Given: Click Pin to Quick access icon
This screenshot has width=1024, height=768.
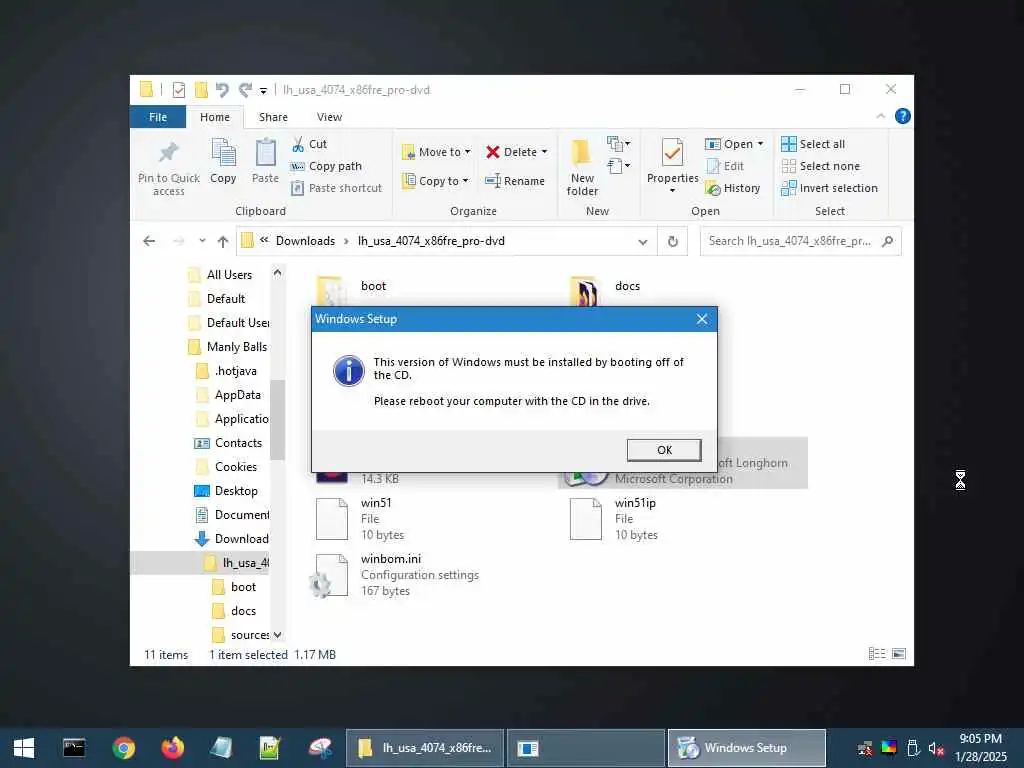Looking at the screenshot, I should click(168, 153).
